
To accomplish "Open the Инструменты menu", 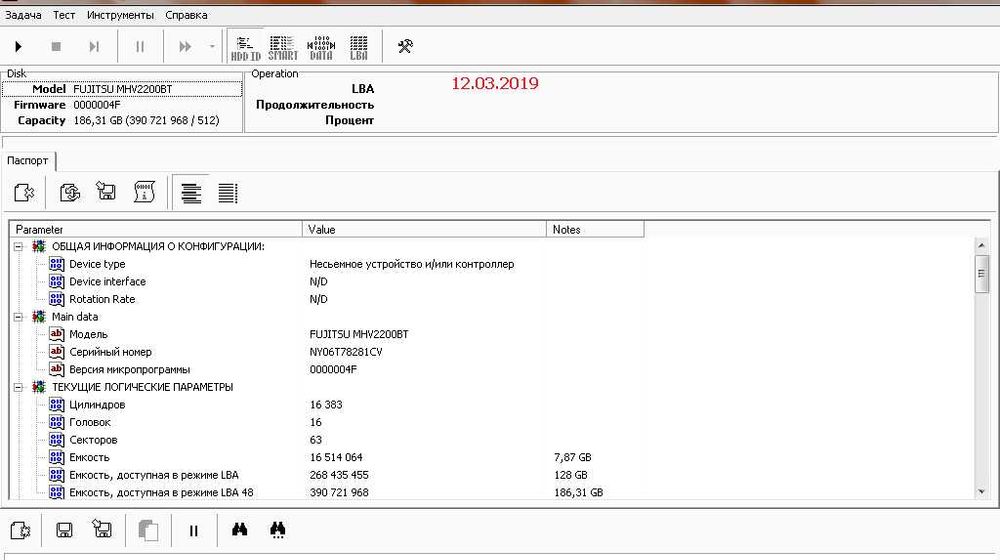I will point(121,15).
